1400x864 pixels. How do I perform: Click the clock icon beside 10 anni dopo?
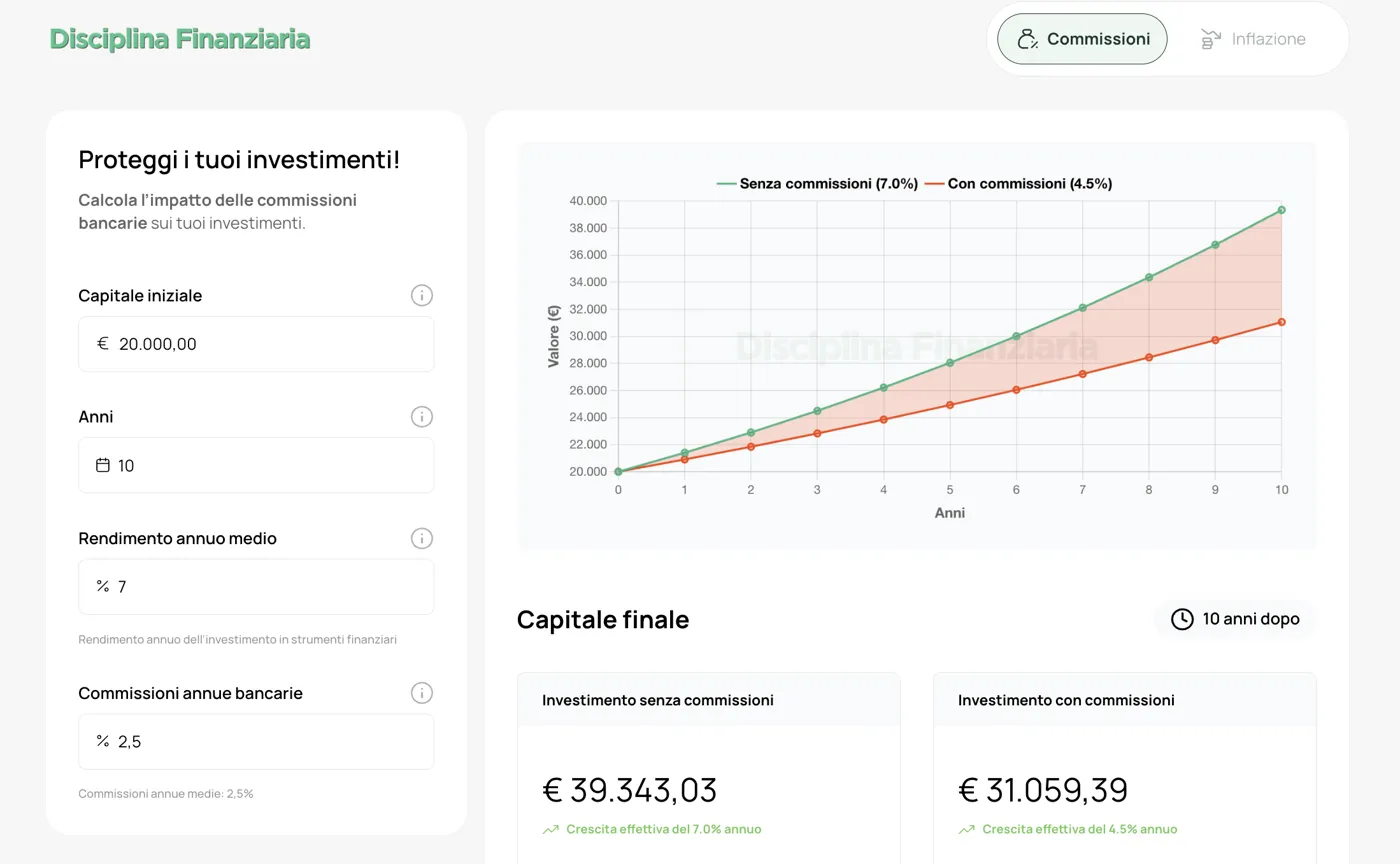[x=1182, y=619]
